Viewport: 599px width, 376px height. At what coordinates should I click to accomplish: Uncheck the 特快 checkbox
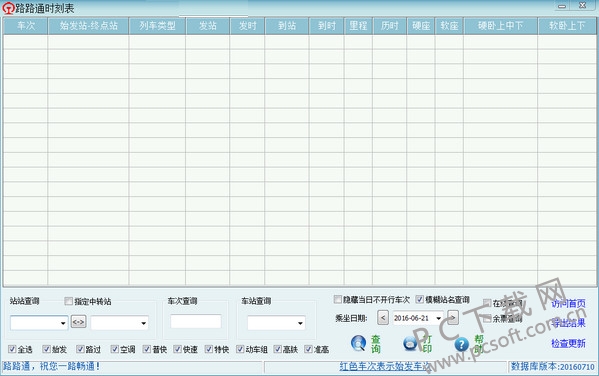coord(209,349)
